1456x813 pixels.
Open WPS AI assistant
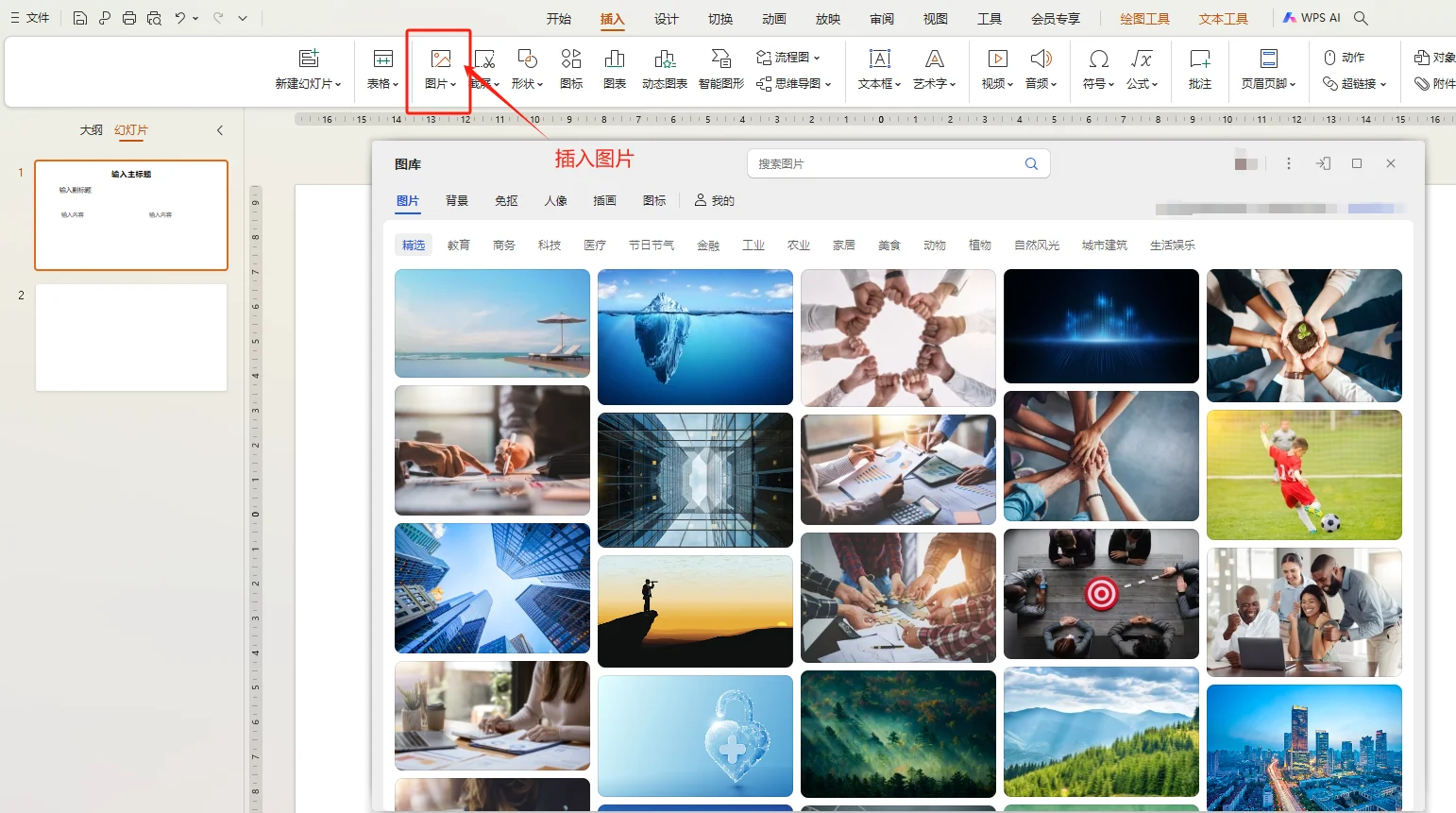1312,18
